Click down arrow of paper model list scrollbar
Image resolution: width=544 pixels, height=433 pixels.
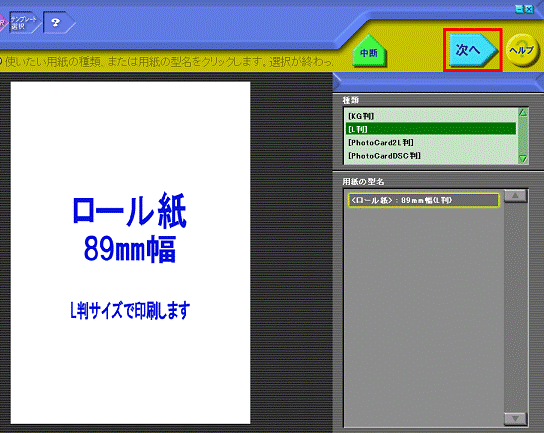(x=515, y=418)
